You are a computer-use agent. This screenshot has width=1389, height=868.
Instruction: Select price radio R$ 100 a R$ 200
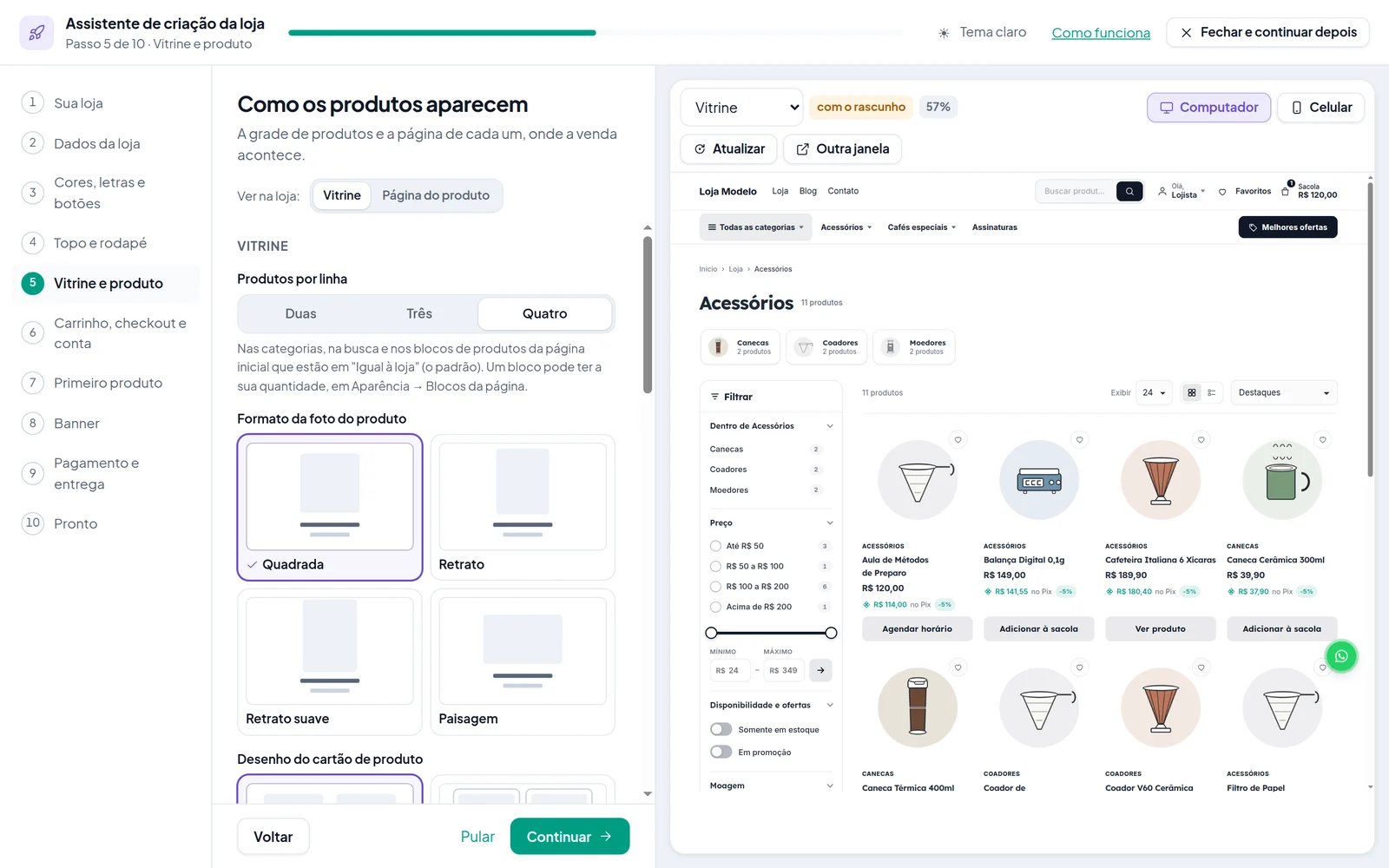(715, 587)
